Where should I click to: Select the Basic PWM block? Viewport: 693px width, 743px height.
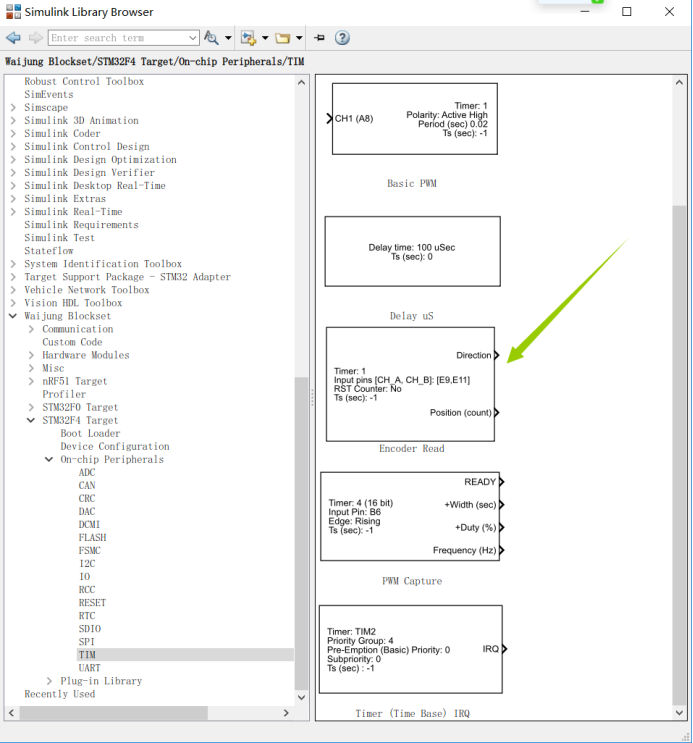(414, 119)
